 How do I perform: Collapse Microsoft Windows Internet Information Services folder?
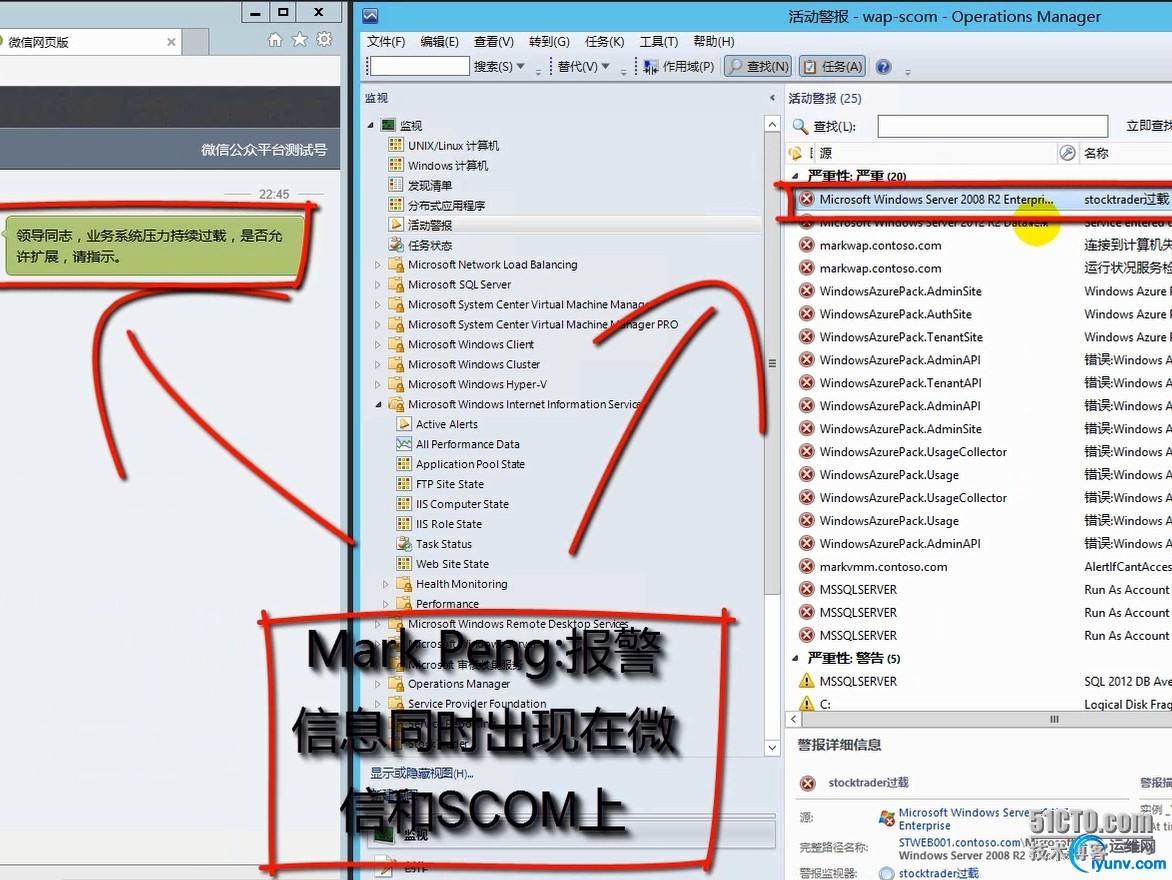[x=377, y=404]
